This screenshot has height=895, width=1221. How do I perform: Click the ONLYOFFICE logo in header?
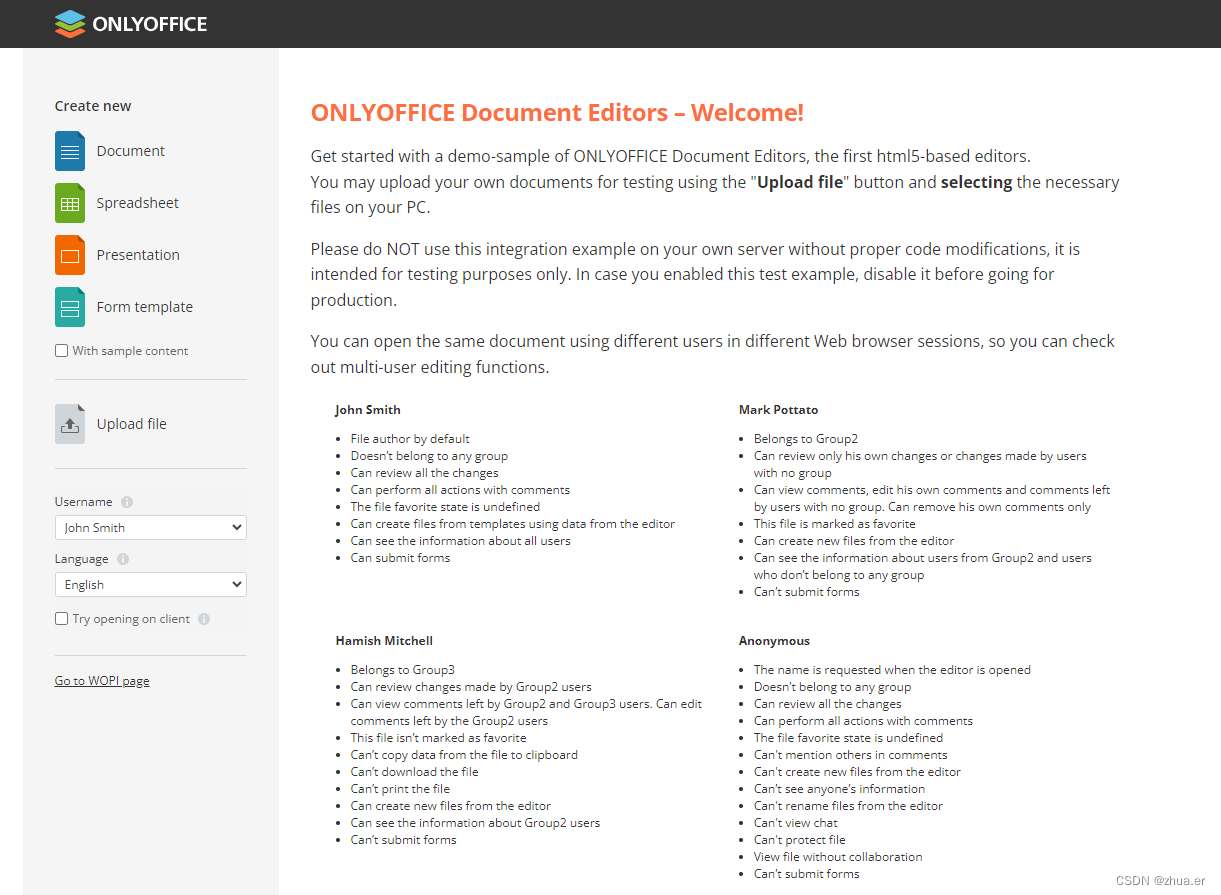point(131,24)
